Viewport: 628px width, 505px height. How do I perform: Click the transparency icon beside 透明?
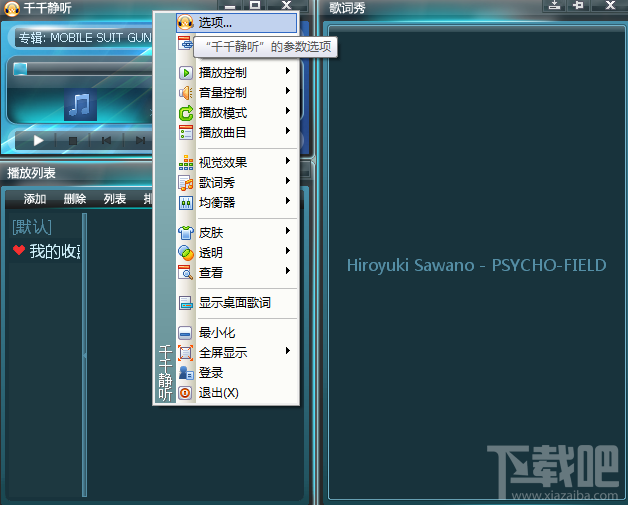pyautogui.click(x=185, y=253)
